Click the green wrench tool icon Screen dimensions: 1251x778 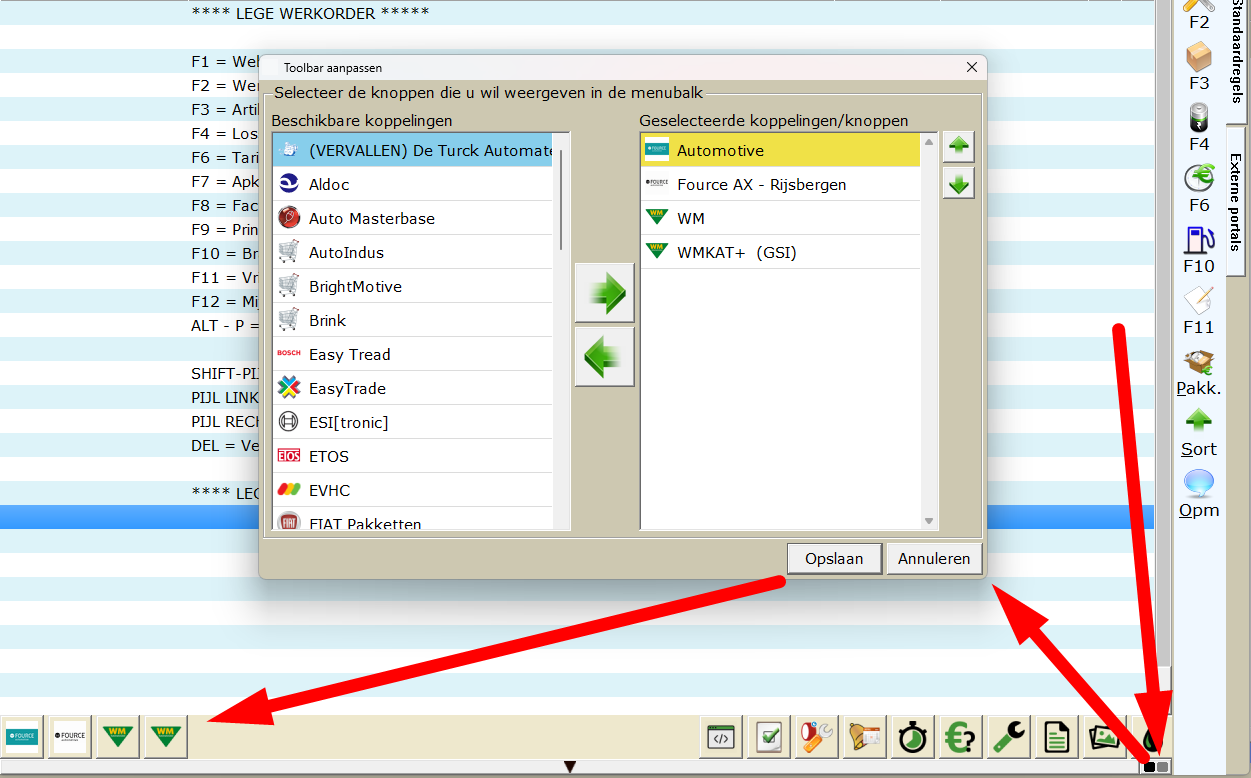click(x=1008, y=738)
